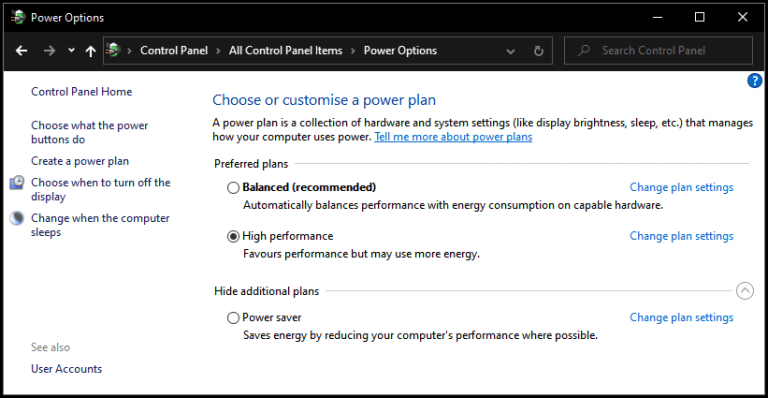Click the Power Options address bar icon
Image resolution: width=768 pixels, height=398 pixels.
(113, 50)
